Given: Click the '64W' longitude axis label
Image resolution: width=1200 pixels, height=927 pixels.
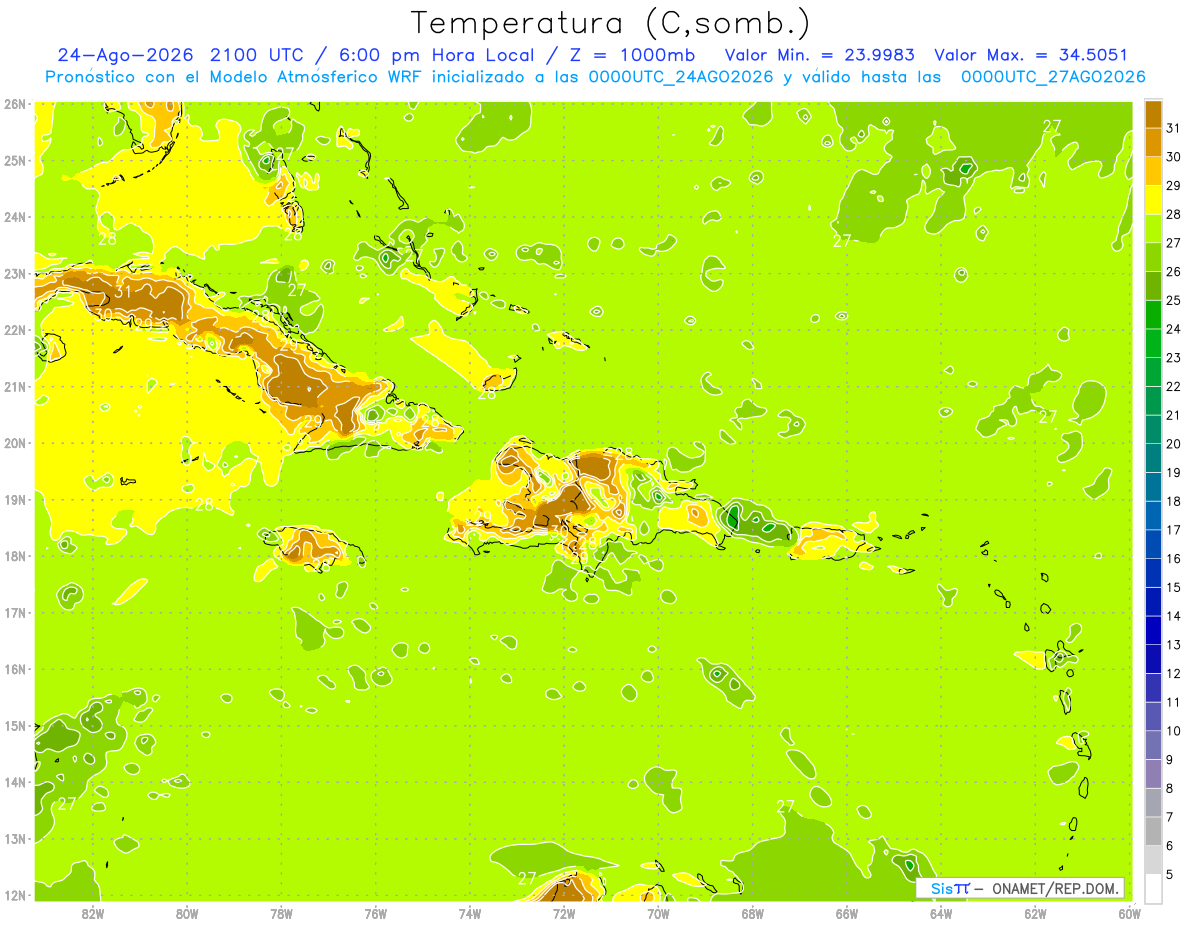Looking at the screenshot, I should pyautogui.click(x=941, y=913).
